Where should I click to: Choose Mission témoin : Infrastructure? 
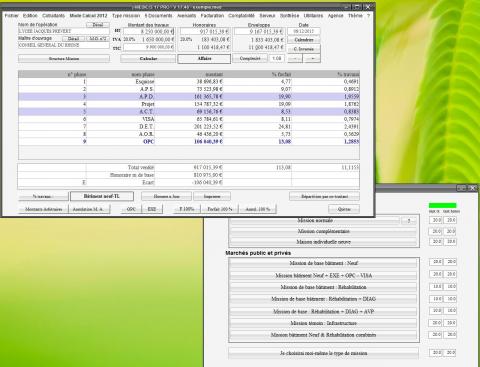point(324,323)
